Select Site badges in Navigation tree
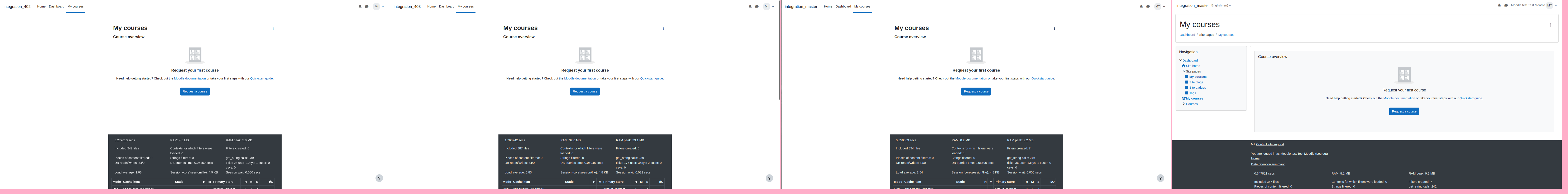The width and height of the screenshot is (1568, 194). point(1197,88)
